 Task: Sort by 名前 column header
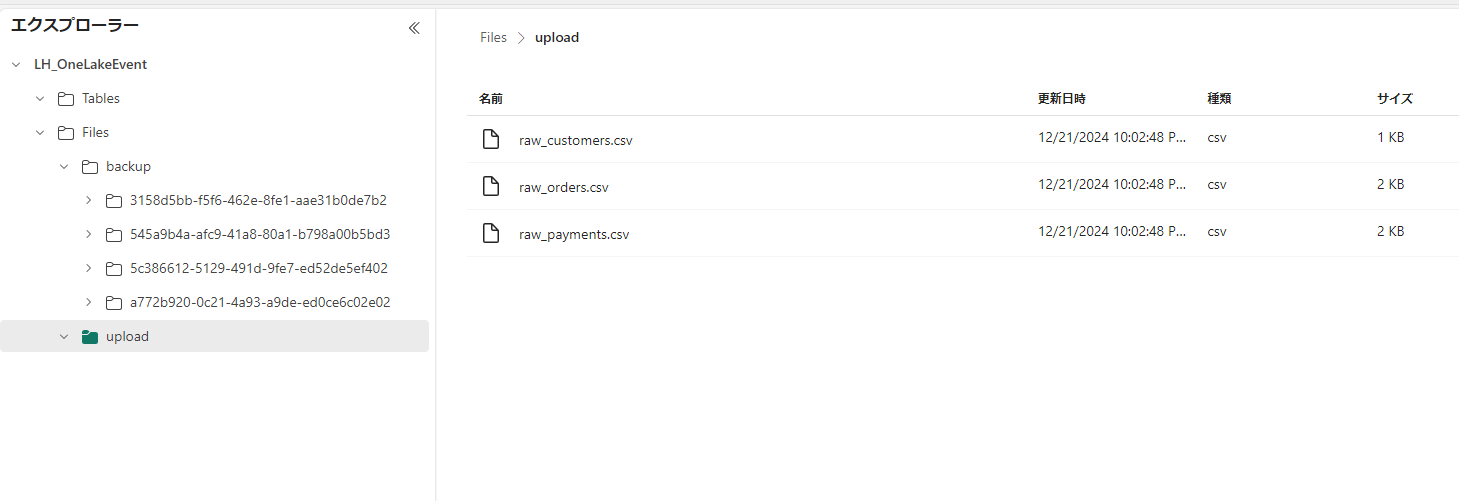click(491, 99)
